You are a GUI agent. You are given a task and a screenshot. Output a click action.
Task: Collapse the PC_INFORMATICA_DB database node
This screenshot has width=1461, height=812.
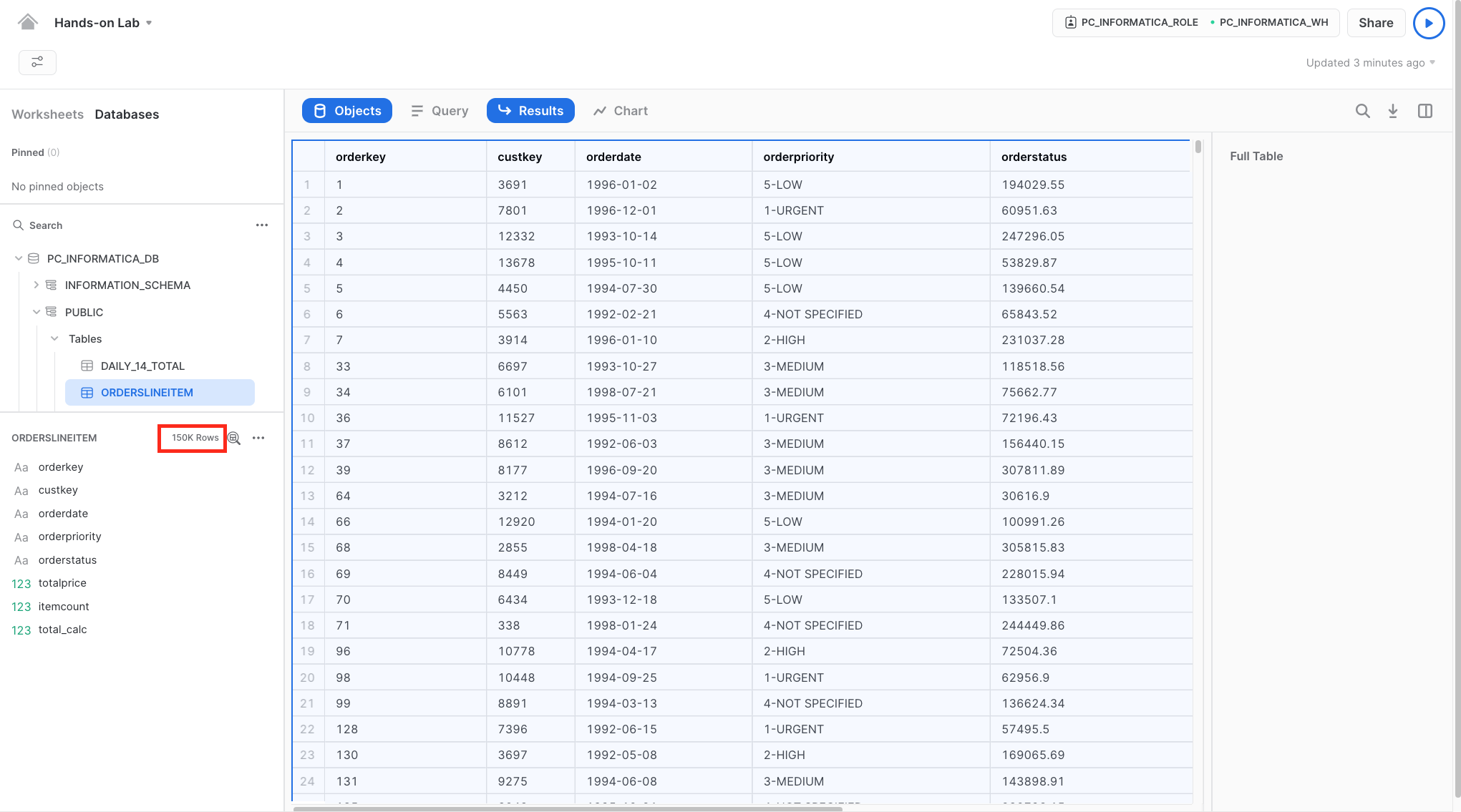(19, 258)
